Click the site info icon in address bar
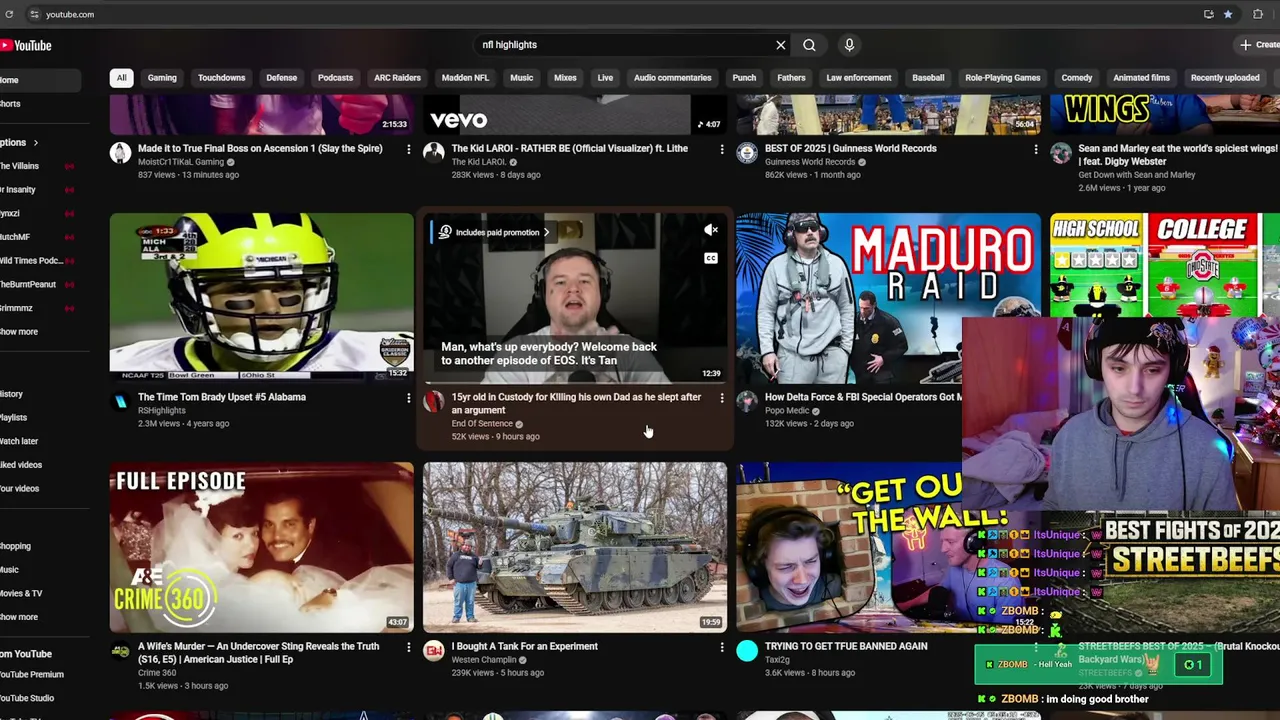 point(34,14)
